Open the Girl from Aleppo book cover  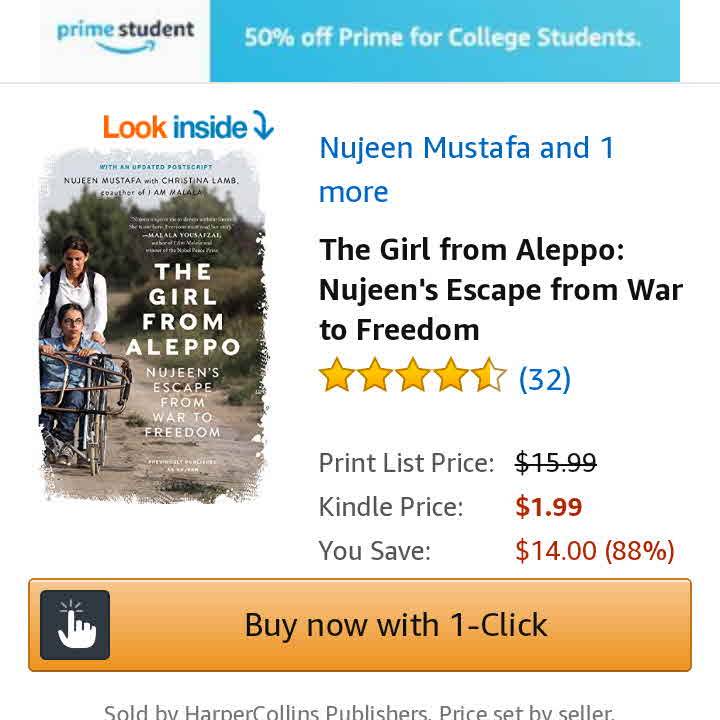coord(152,325)
